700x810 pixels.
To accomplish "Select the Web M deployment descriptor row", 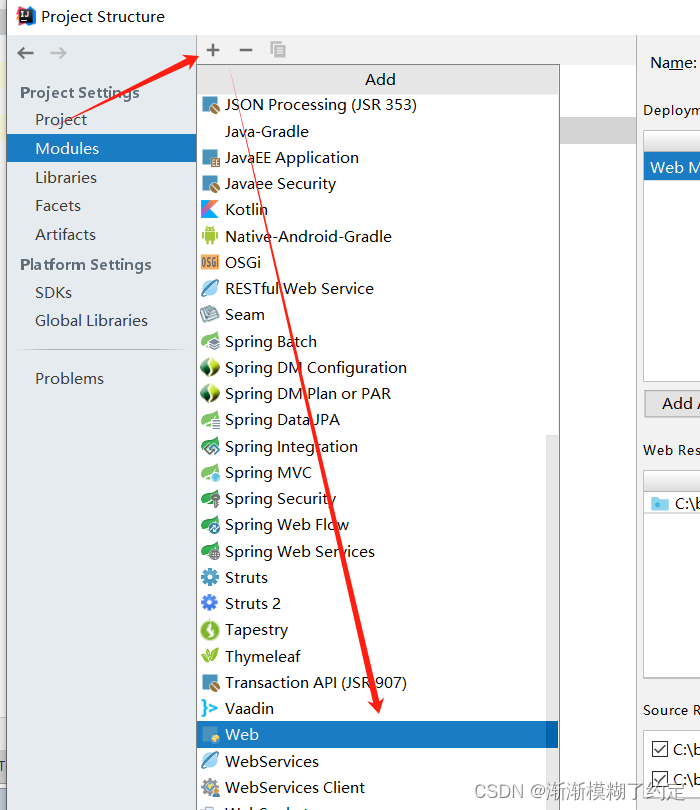I will (672, 167).
